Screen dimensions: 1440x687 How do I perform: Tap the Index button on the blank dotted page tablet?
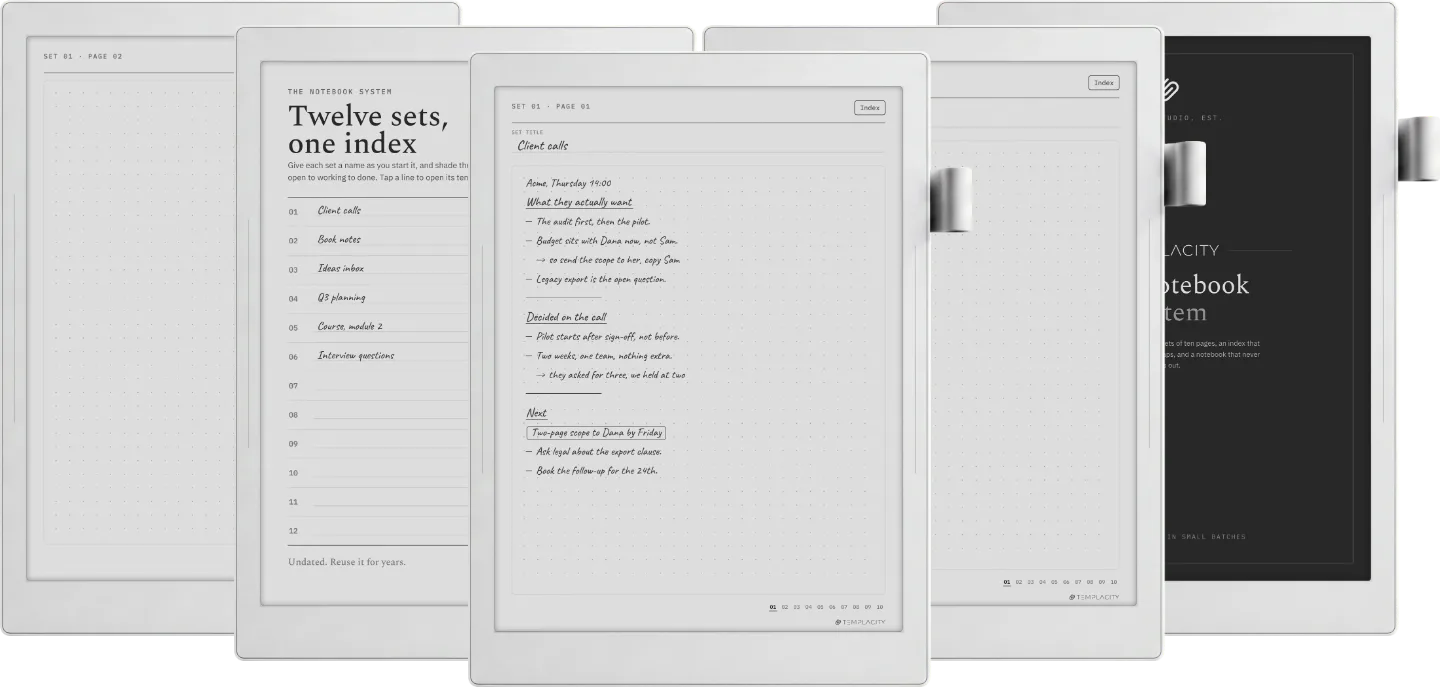pos(1104,83)
